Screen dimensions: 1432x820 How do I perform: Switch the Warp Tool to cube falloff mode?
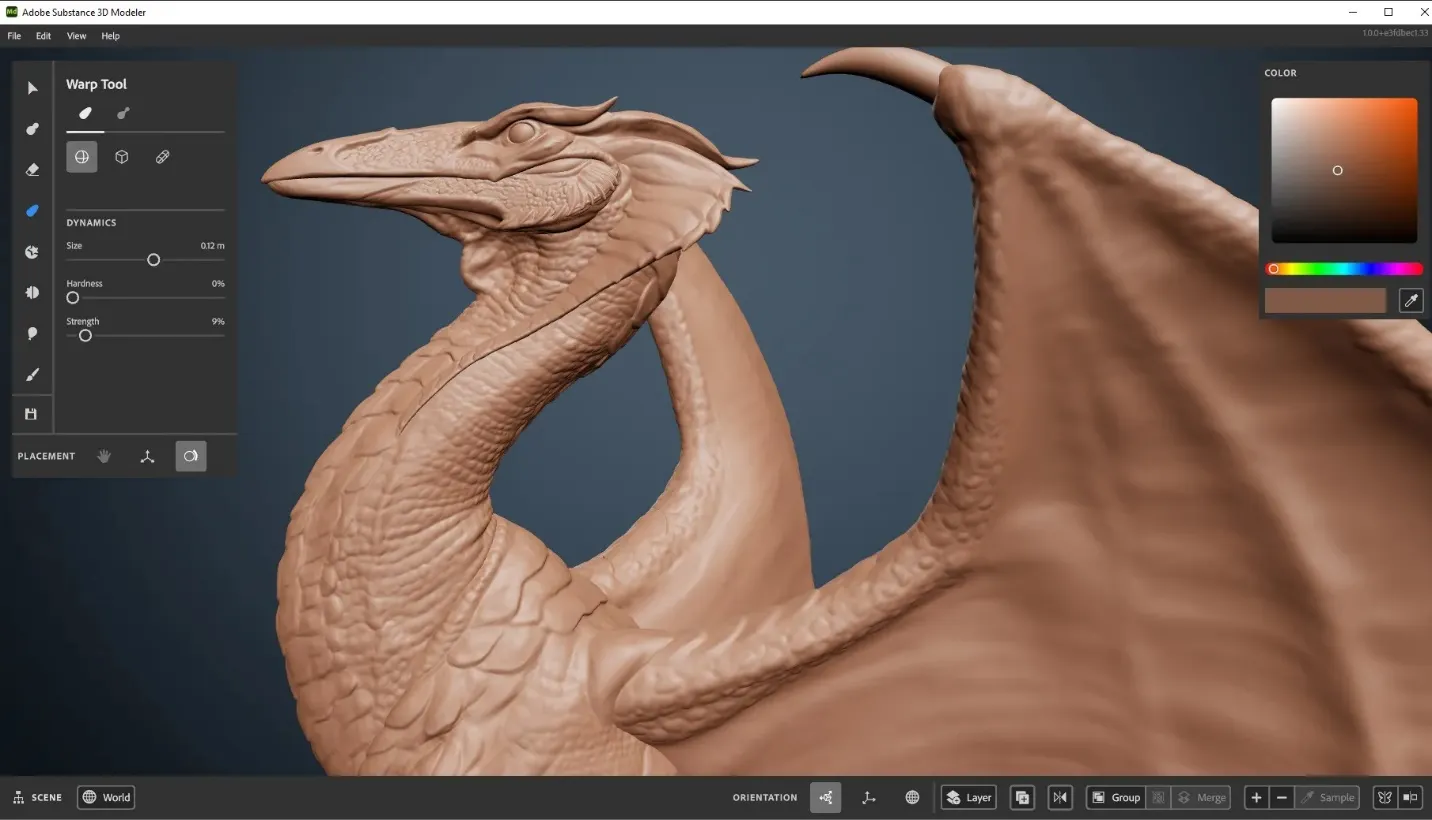120,156
